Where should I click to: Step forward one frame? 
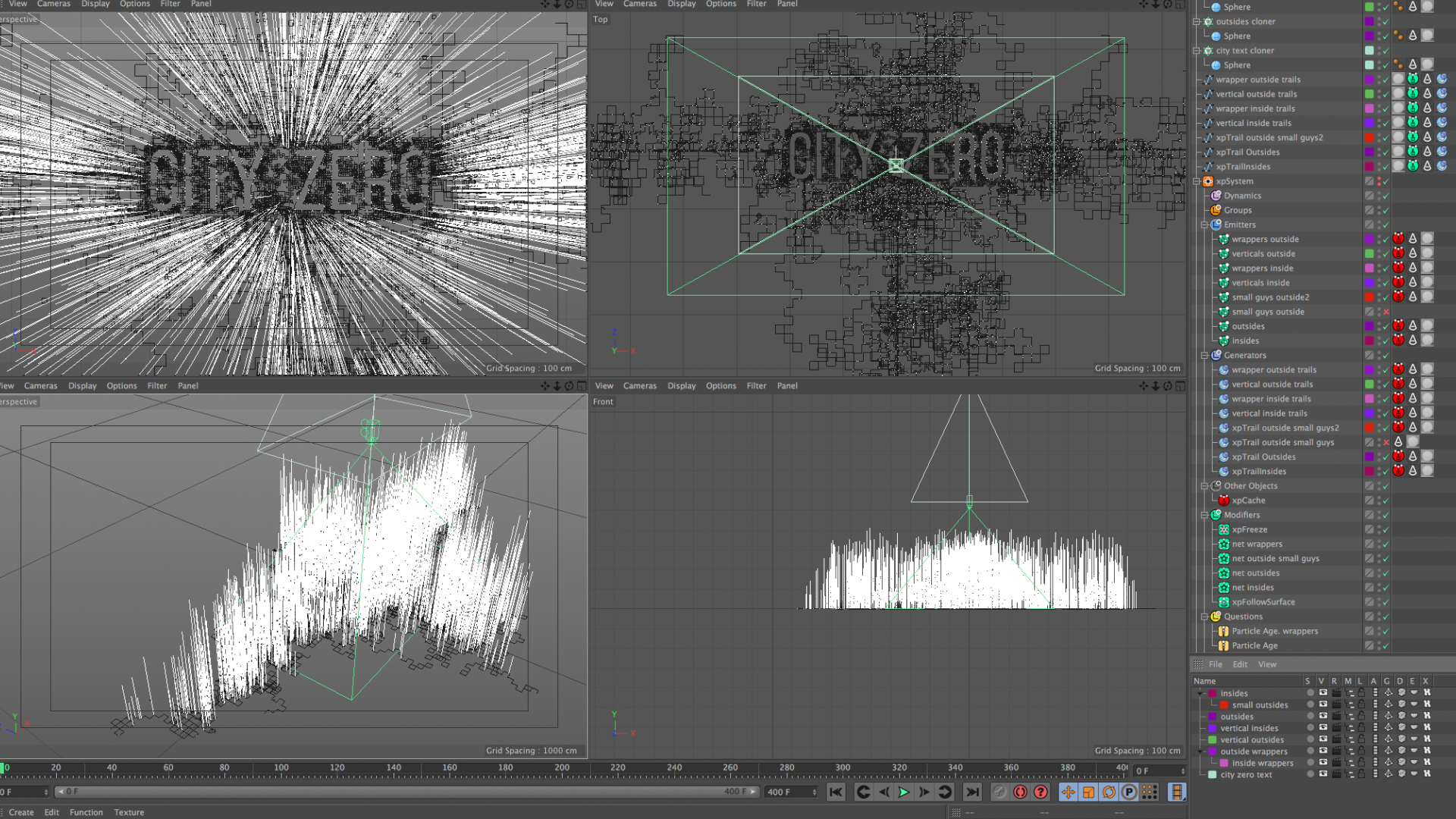click(924, 792)
